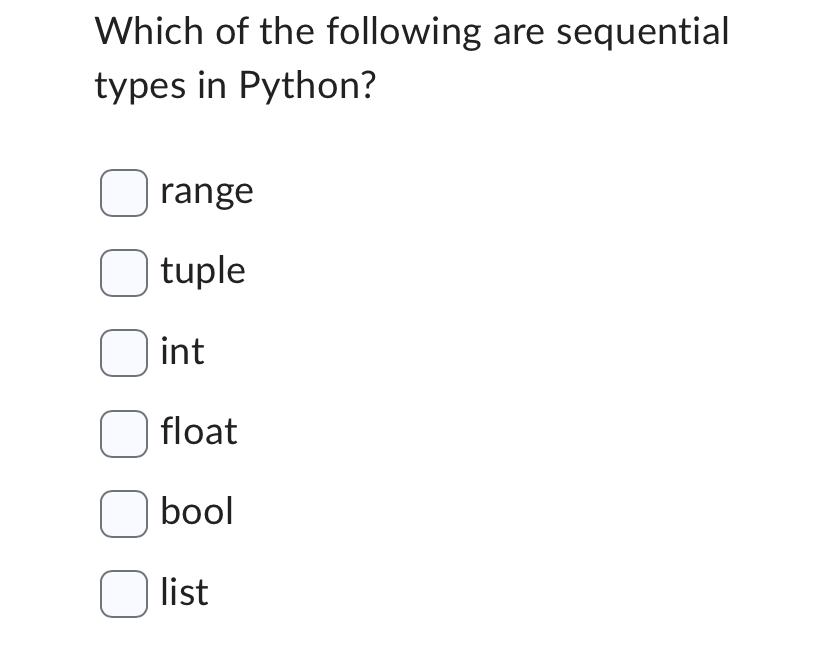Image resolution: width=828 pixels, height=650 pixels.
Task: Select tuple by clicking its label
Action: click(x=203, y=271)
